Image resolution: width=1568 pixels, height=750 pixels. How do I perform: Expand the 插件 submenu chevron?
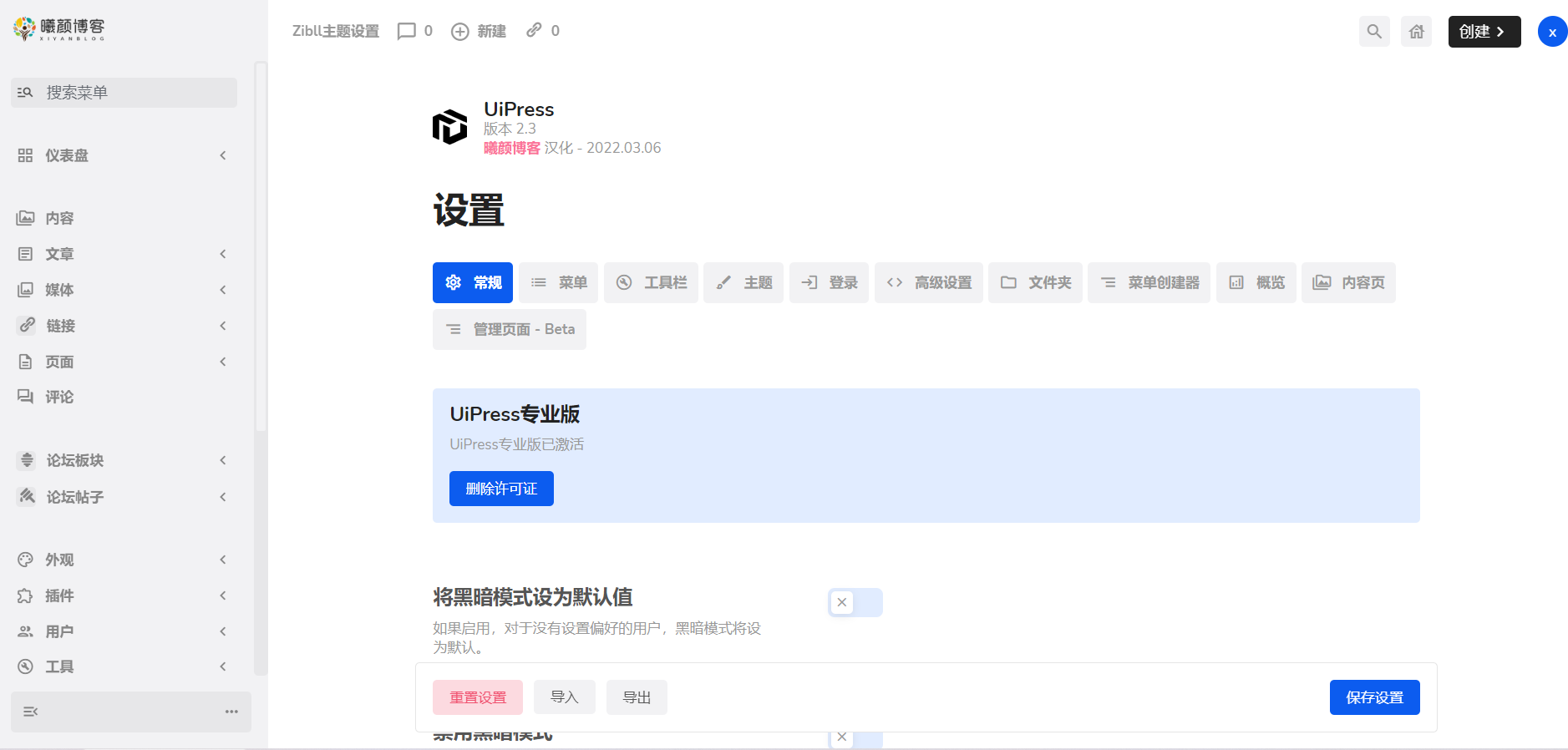[x=223, y=595]
